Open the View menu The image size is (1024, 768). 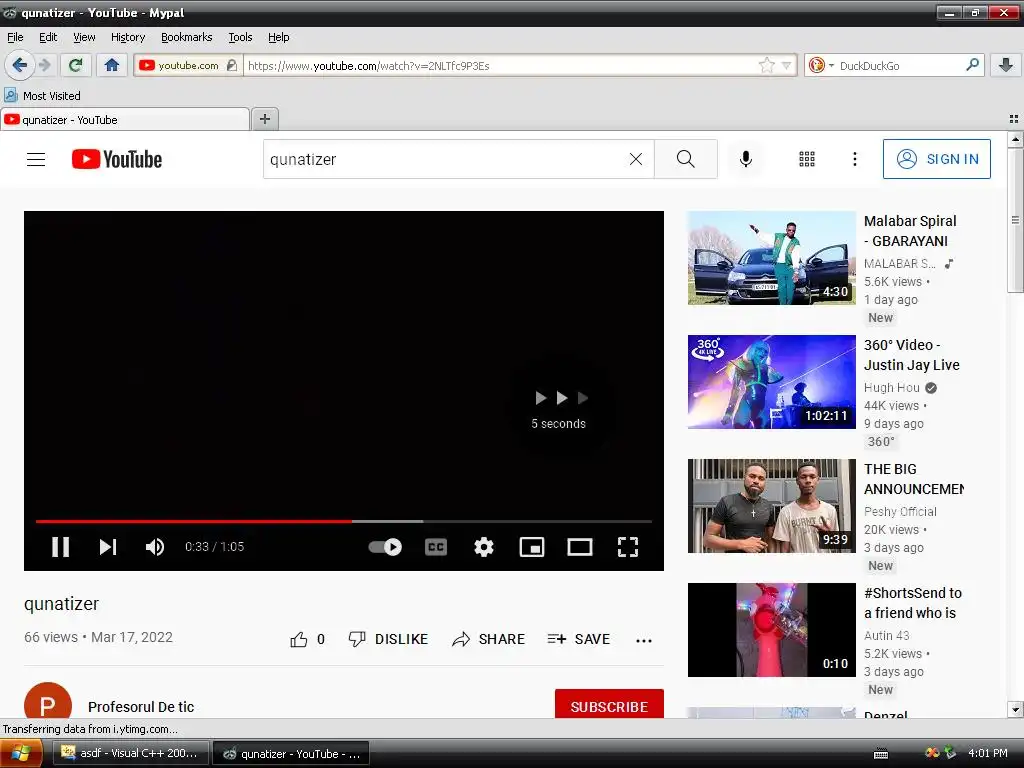tap(84, 37)
